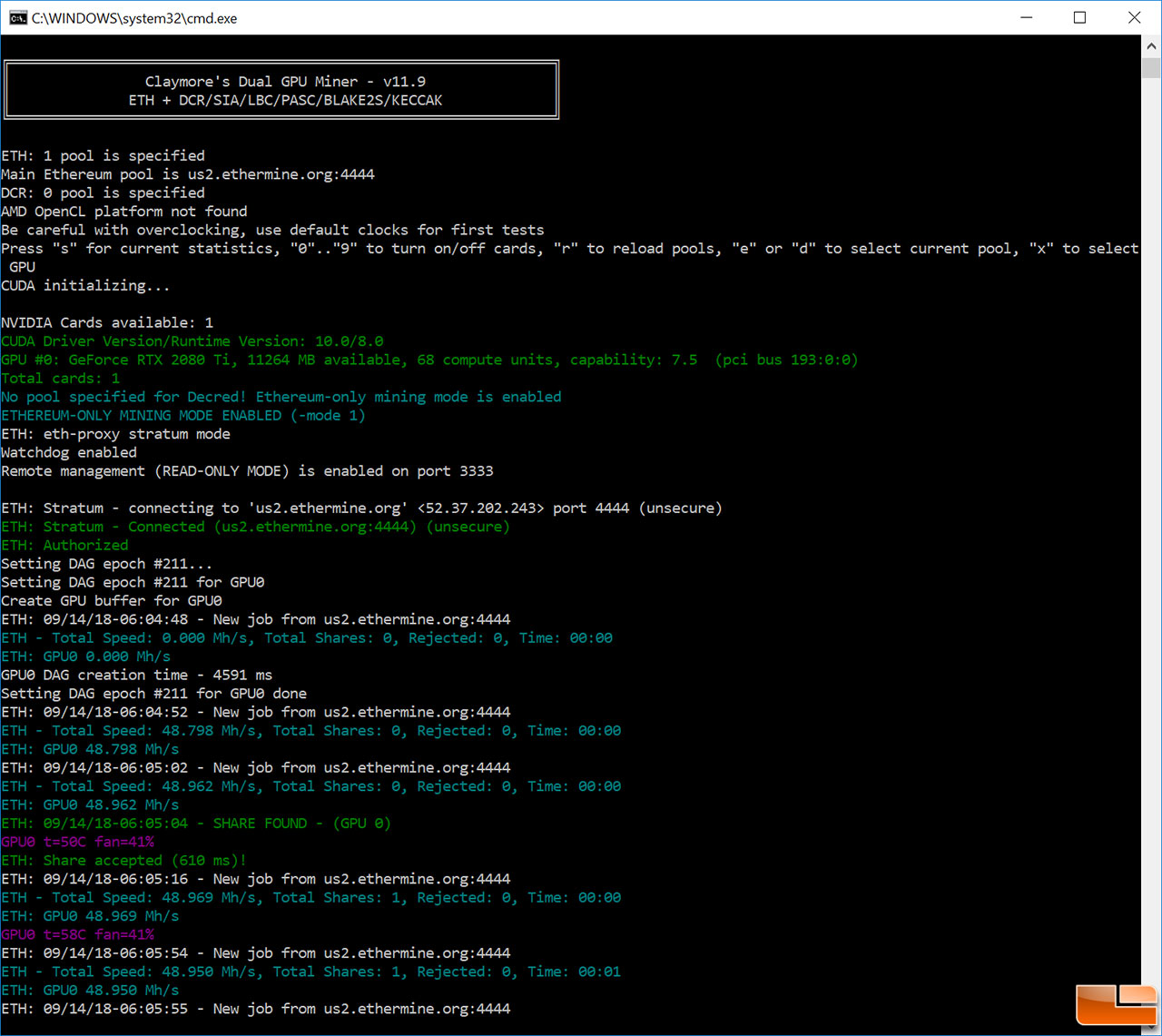Click "Main Ethereum pool is us2.ethermine.org:4444"

click(x=188, y=174)
